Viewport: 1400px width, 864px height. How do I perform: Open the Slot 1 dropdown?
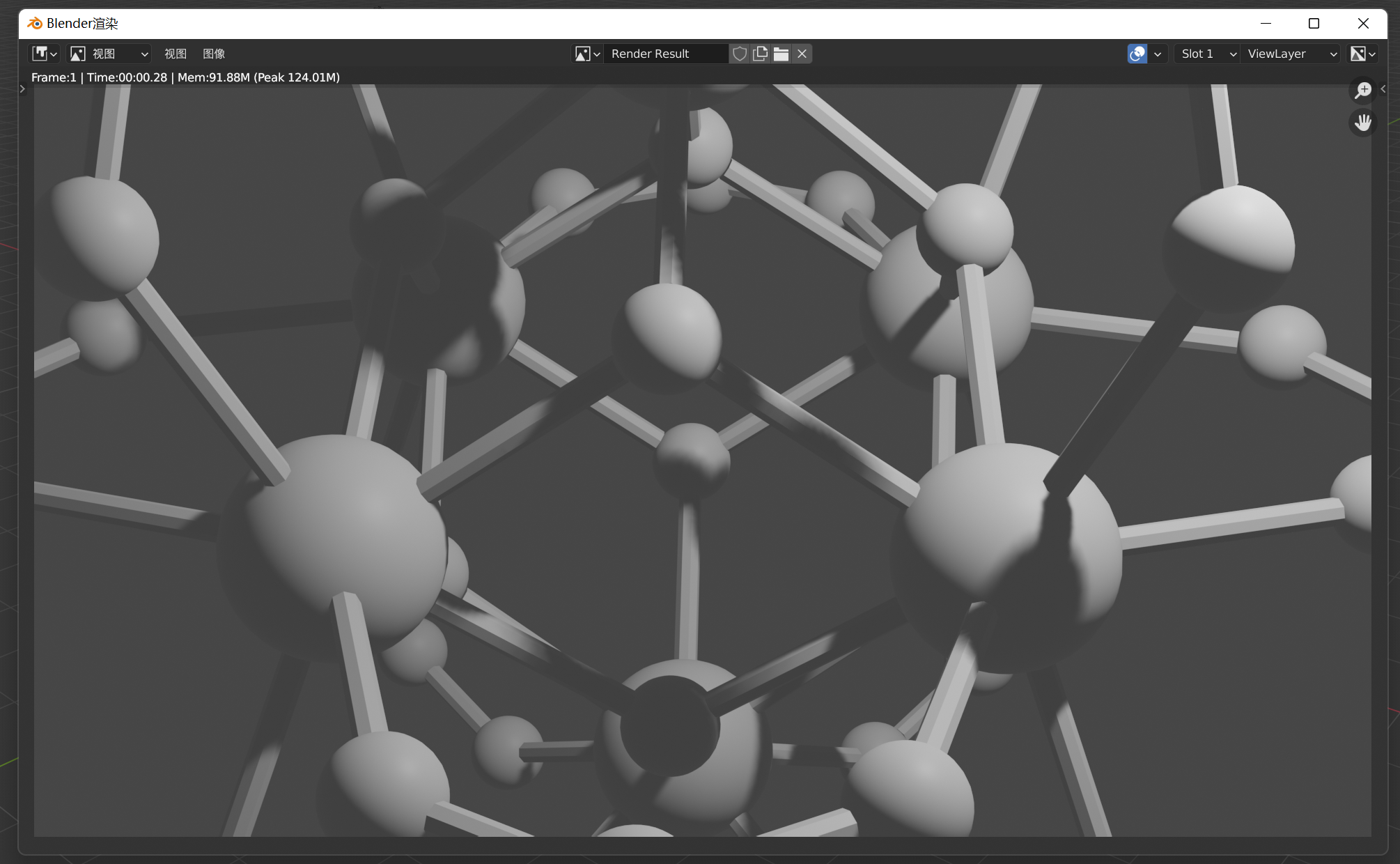tap(1208, 54)
